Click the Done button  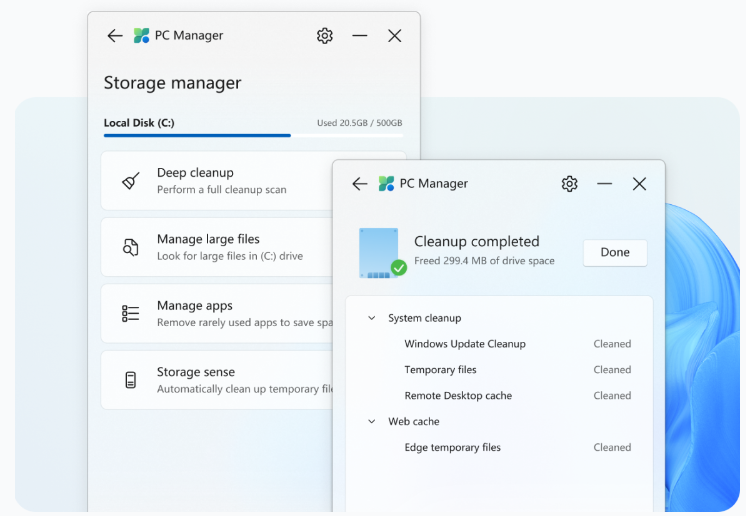point(615,253)
